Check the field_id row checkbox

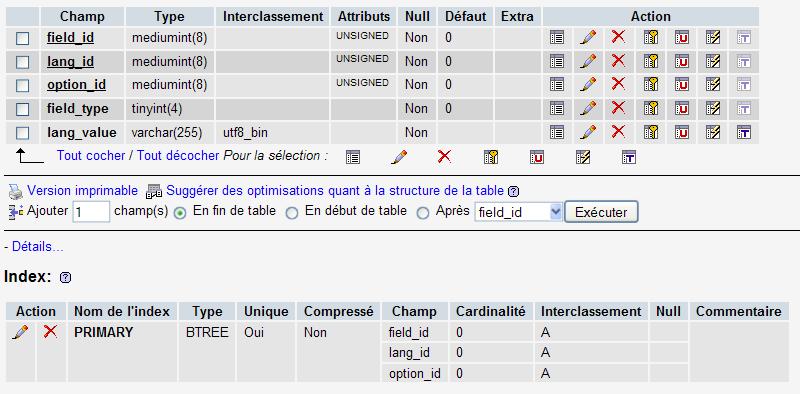click(22, 38)
